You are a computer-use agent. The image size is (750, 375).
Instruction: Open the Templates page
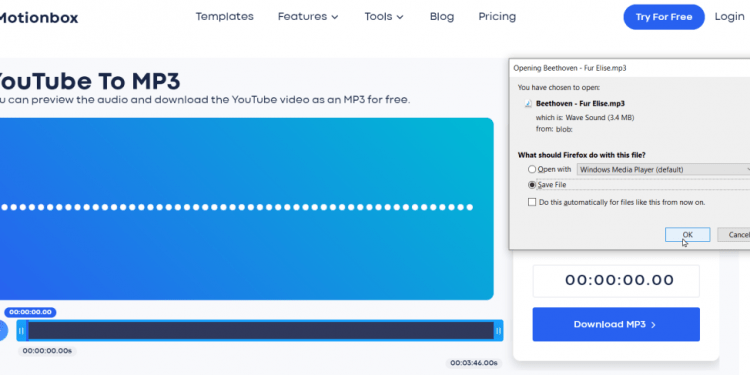click(x=224, y=17)
